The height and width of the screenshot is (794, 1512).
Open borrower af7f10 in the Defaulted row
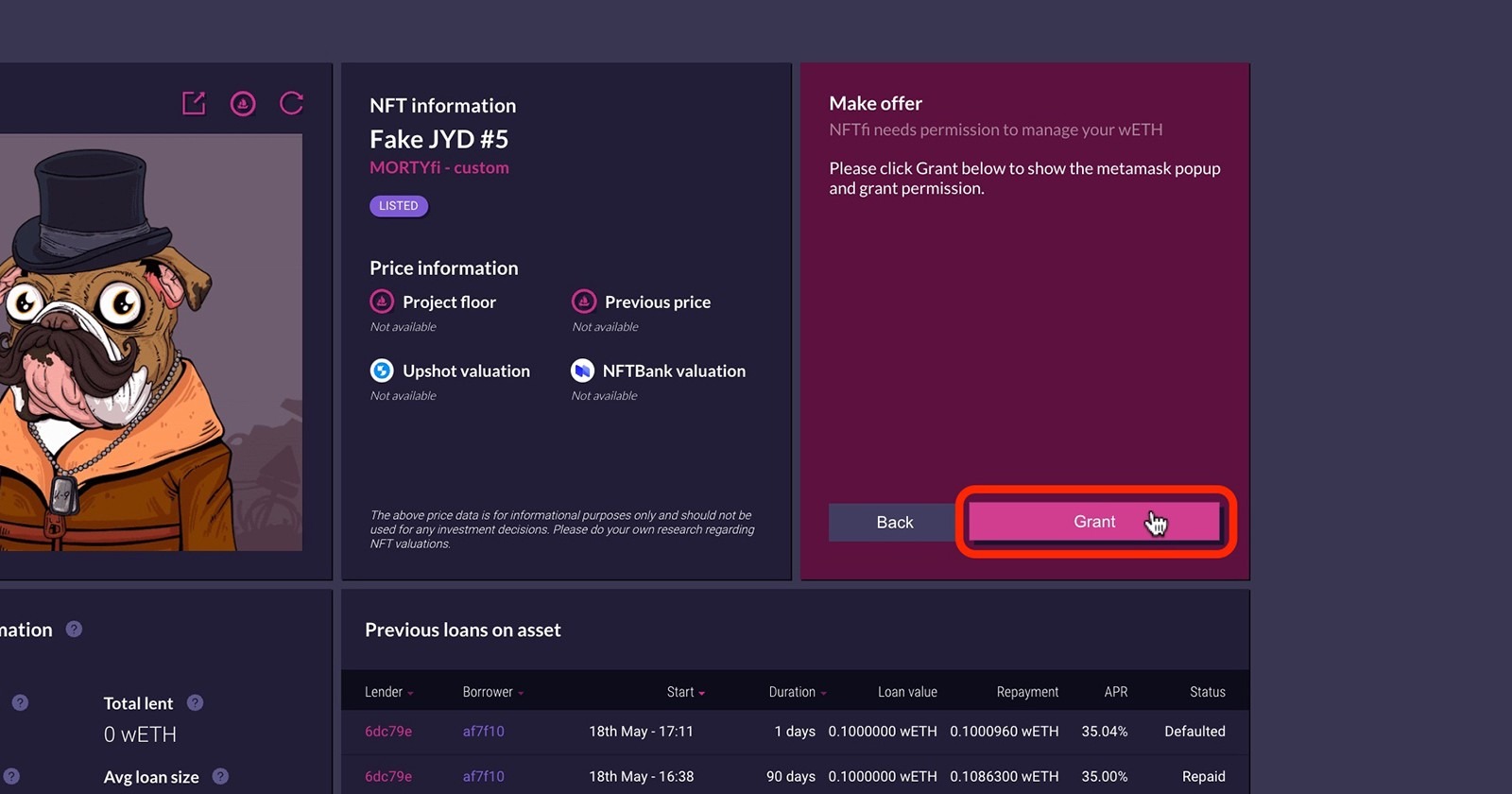pyautogui.click(x=484, y=732)
